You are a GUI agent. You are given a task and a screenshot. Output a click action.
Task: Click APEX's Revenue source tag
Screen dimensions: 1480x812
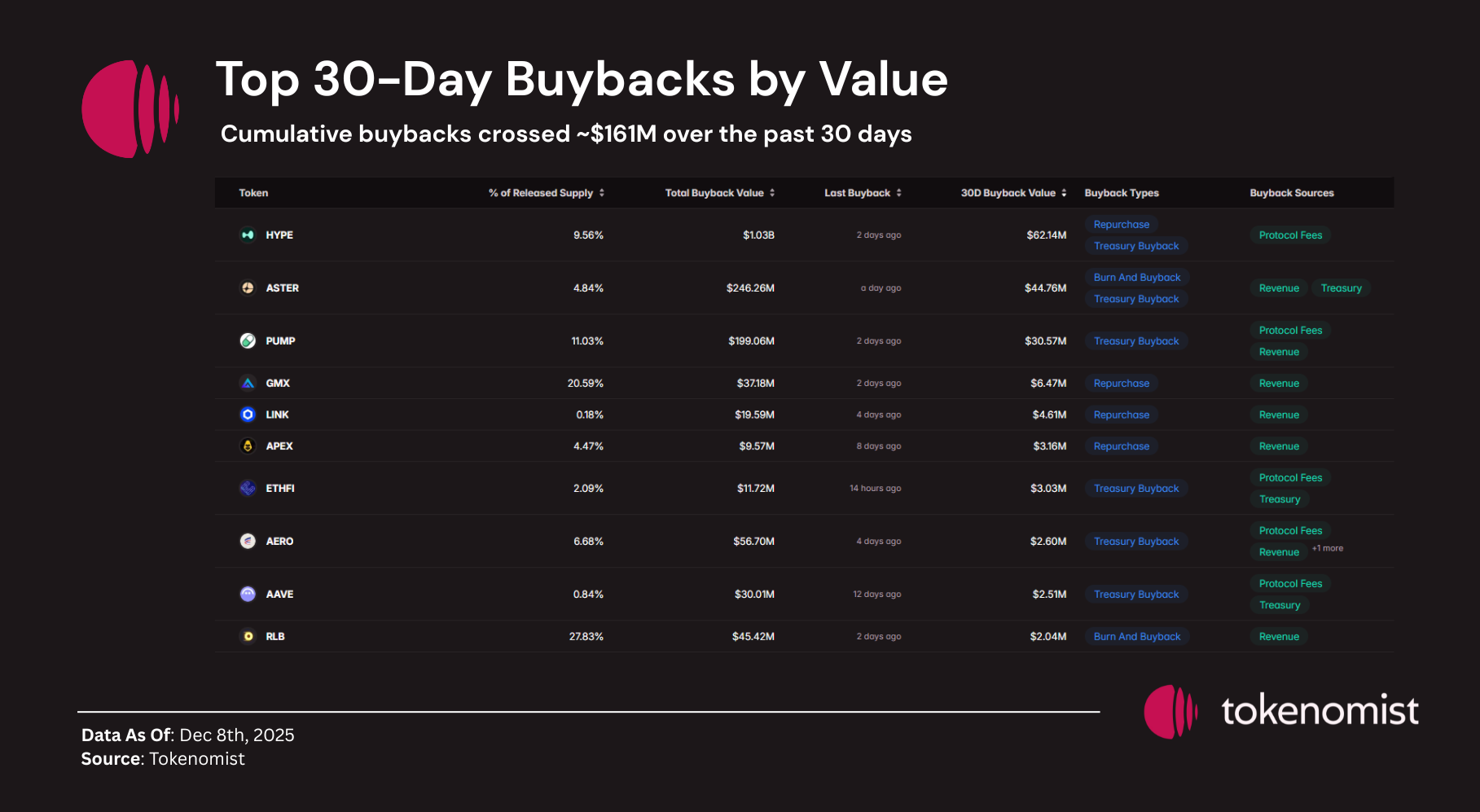tap(1279, 446)
